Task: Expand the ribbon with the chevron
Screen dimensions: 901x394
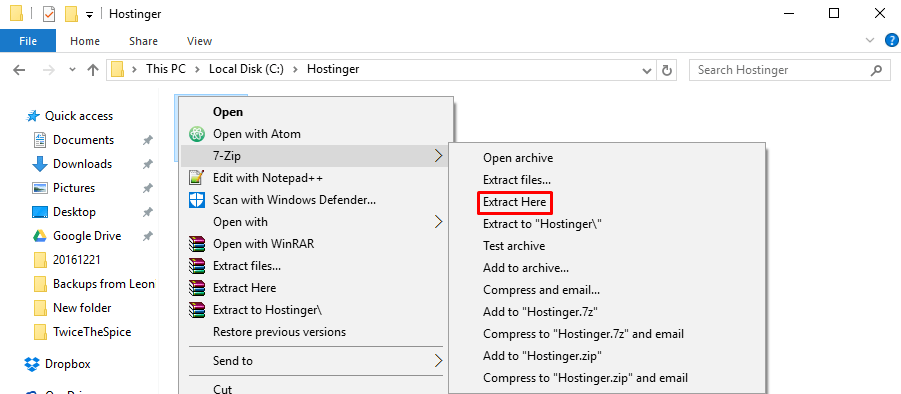Action: tap(870, 40)
